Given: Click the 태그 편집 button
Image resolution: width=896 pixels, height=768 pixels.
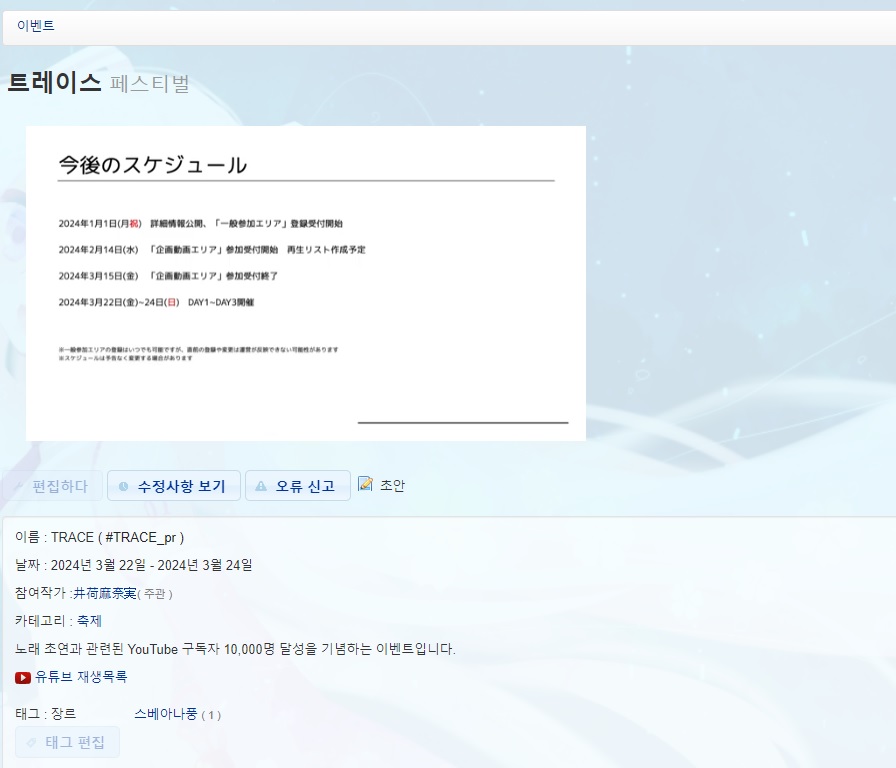Looking at the screenshot, I should pos(67,742).
